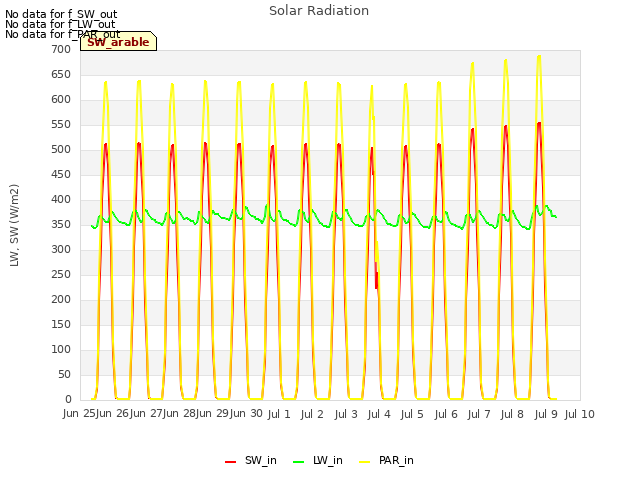Image resolution: width=640 pixels, height=480 pixels.
Task: Click the green LW_in legend swatch
Action: (299, 462)
